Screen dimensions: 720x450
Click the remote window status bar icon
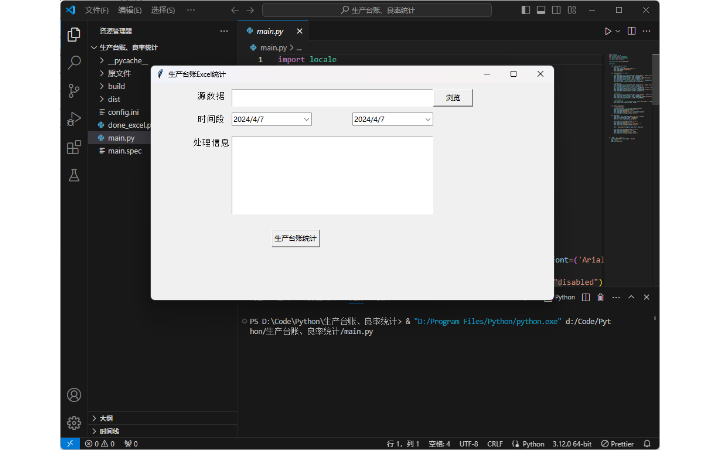pyautogui.click(x=70, y=444)
